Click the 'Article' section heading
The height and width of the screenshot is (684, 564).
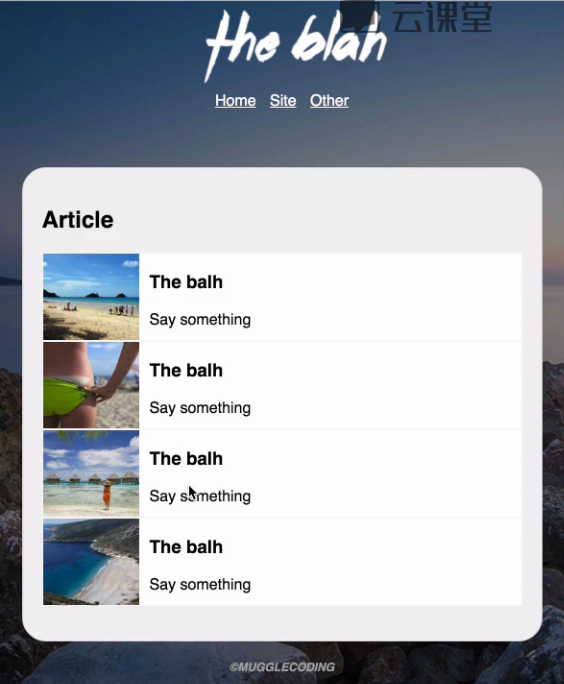click(x=78, y=219)
